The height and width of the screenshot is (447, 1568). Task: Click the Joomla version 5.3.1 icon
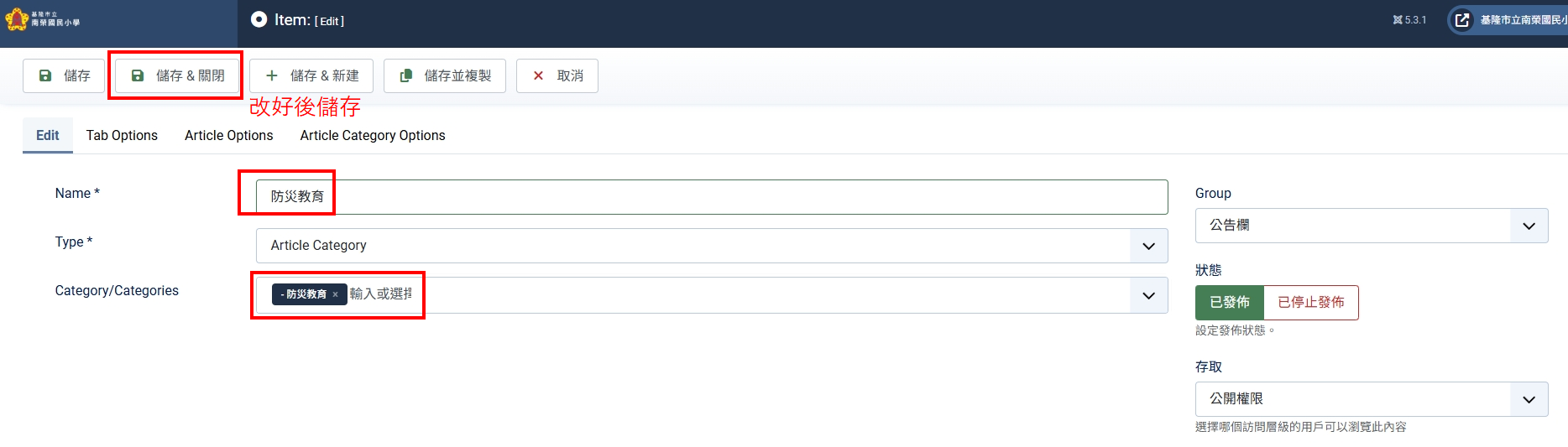pos(1398,20)
